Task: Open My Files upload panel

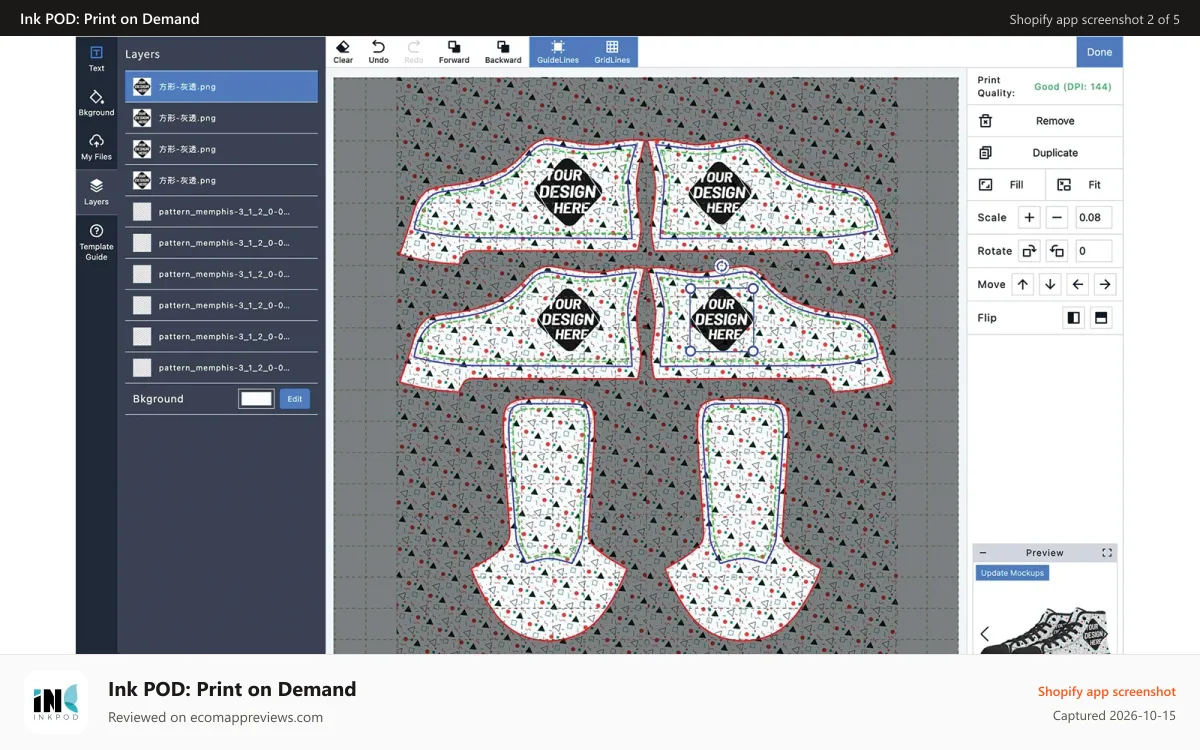Action: [x=96, y=146]
